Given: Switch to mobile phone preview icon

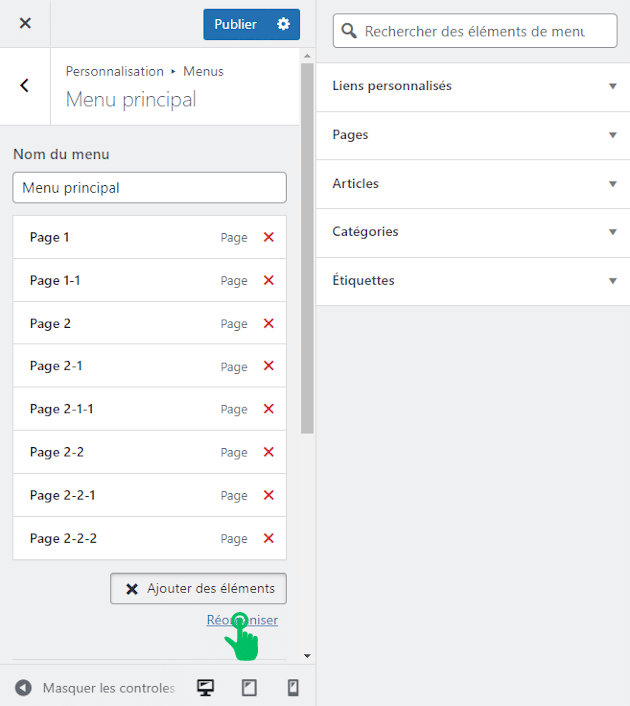Looking at the screenshot, I should coord(293,688).
